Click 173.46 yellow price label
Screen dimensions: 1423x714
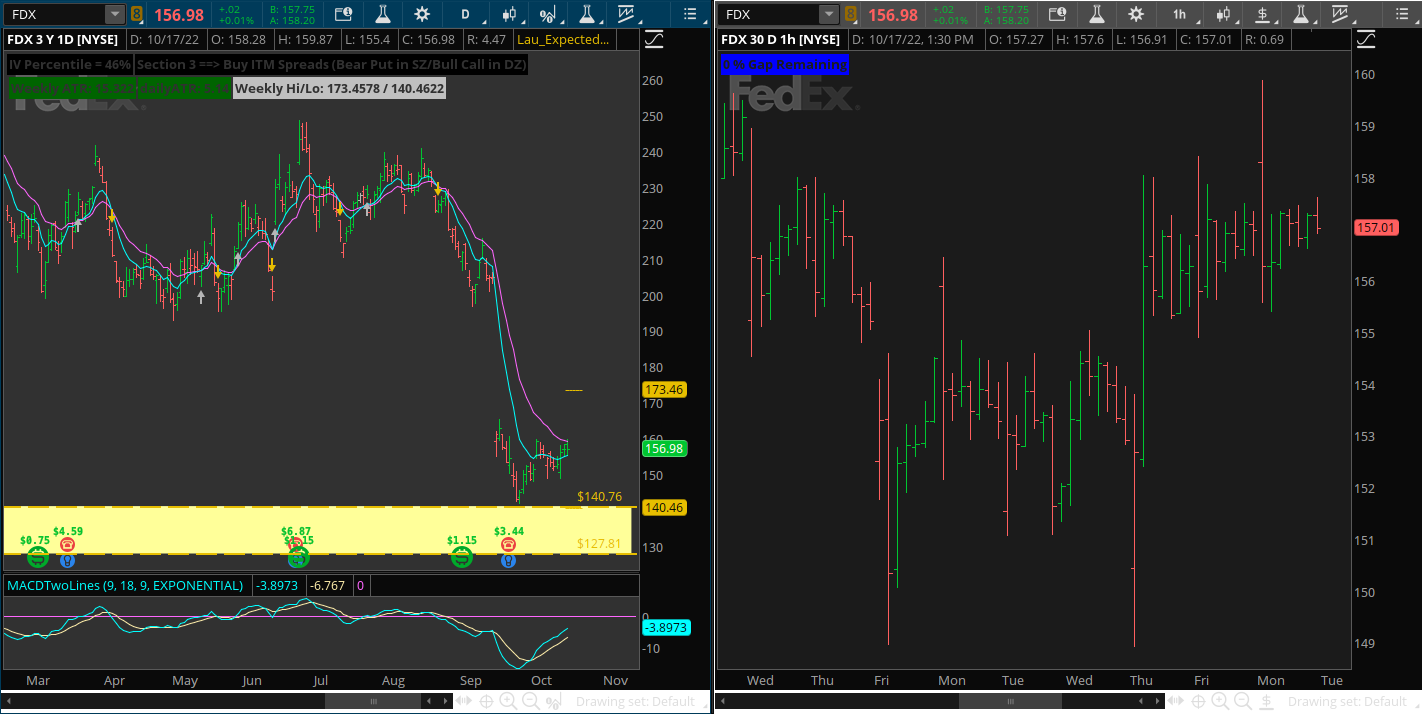664,390
